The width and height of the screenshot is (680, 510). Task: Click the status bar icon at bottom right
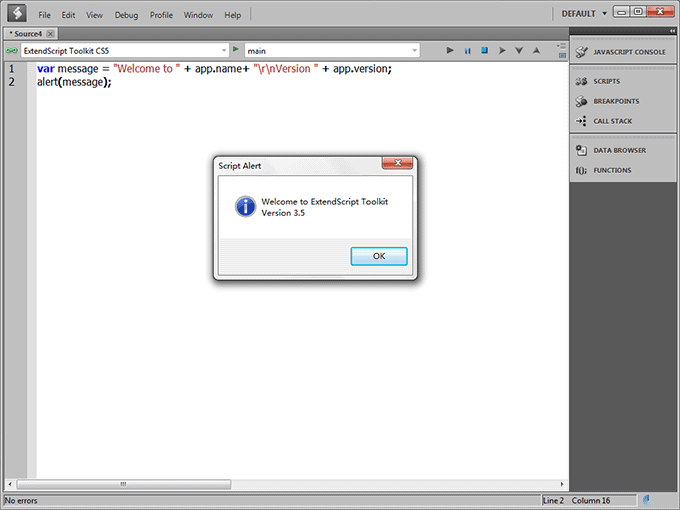tap(646, 500)
